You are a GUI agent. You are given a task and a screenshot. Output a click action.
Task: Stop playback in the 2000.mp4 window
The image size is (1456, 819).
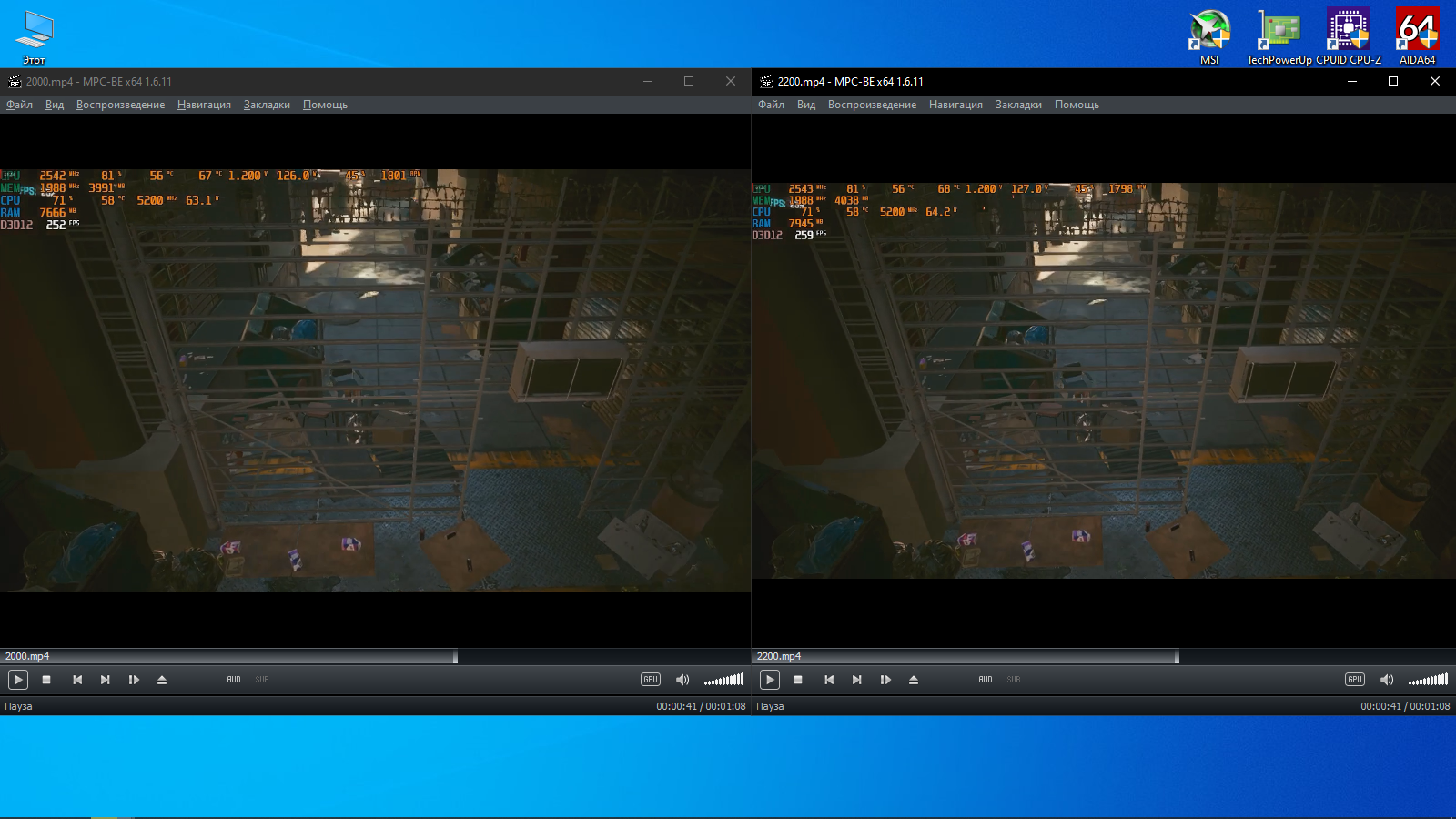46,680
